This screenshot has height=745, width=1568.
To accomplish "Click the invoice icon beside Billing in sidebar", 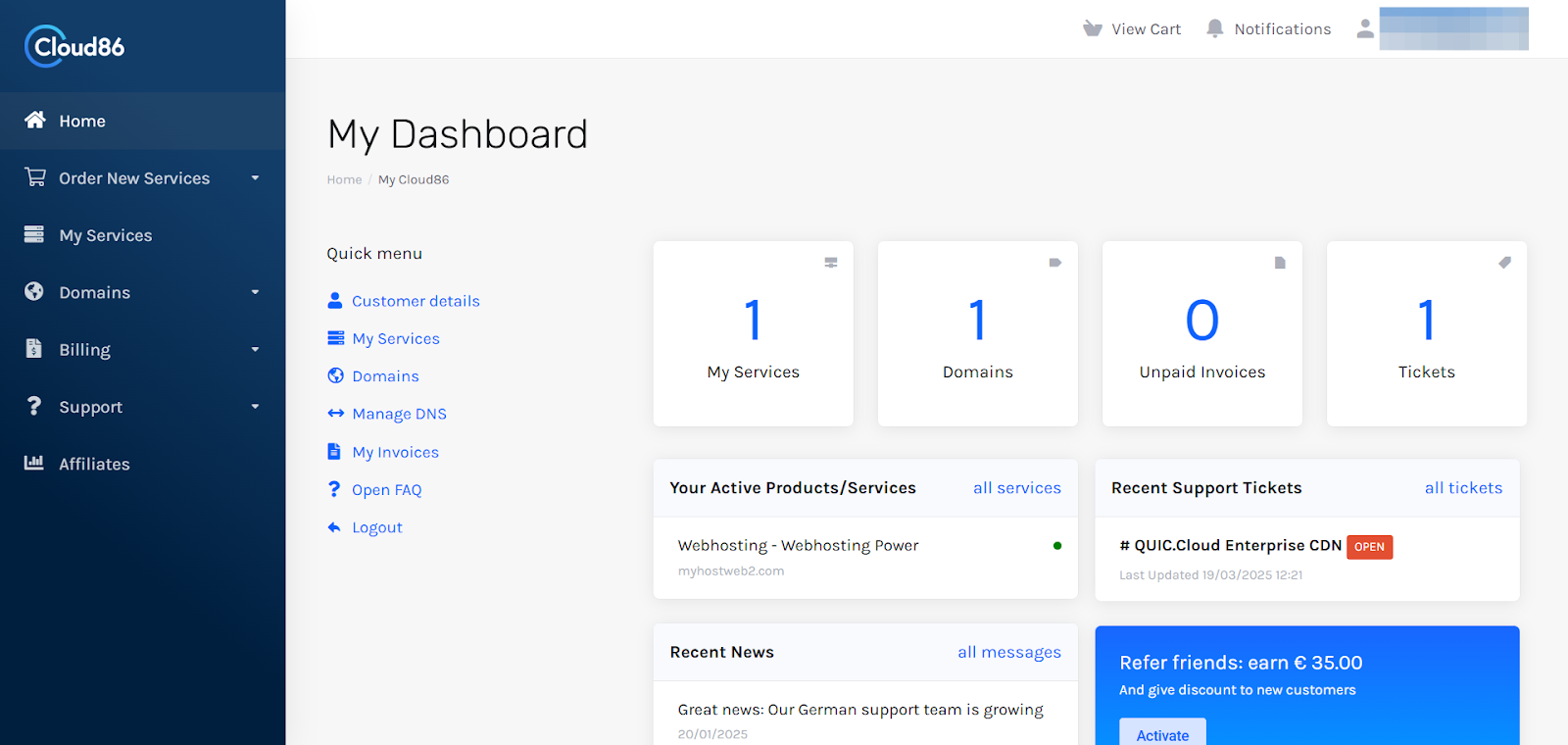I will click(x=34, y=348).
